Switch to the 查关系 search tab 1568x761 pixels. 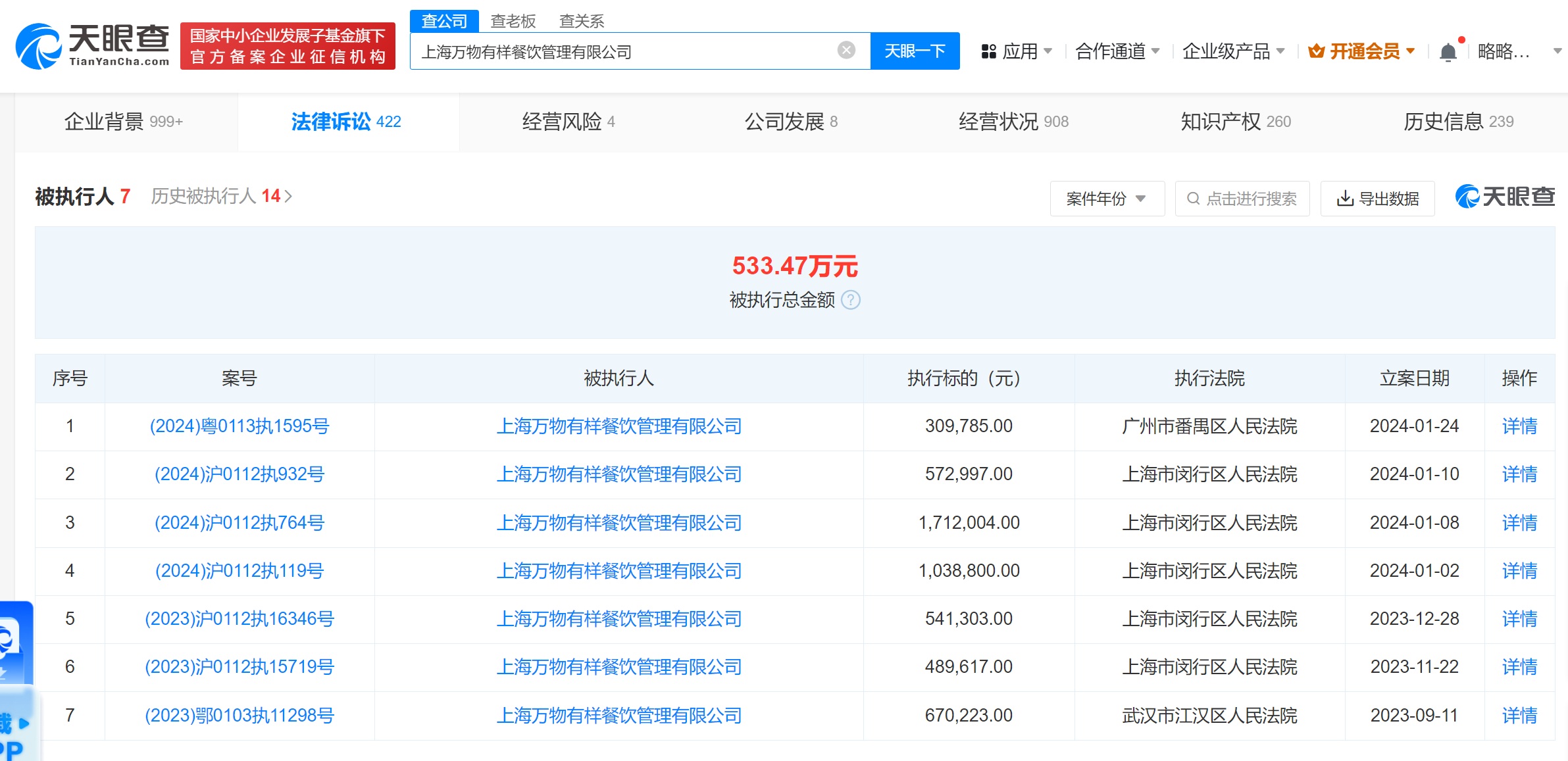582,21
